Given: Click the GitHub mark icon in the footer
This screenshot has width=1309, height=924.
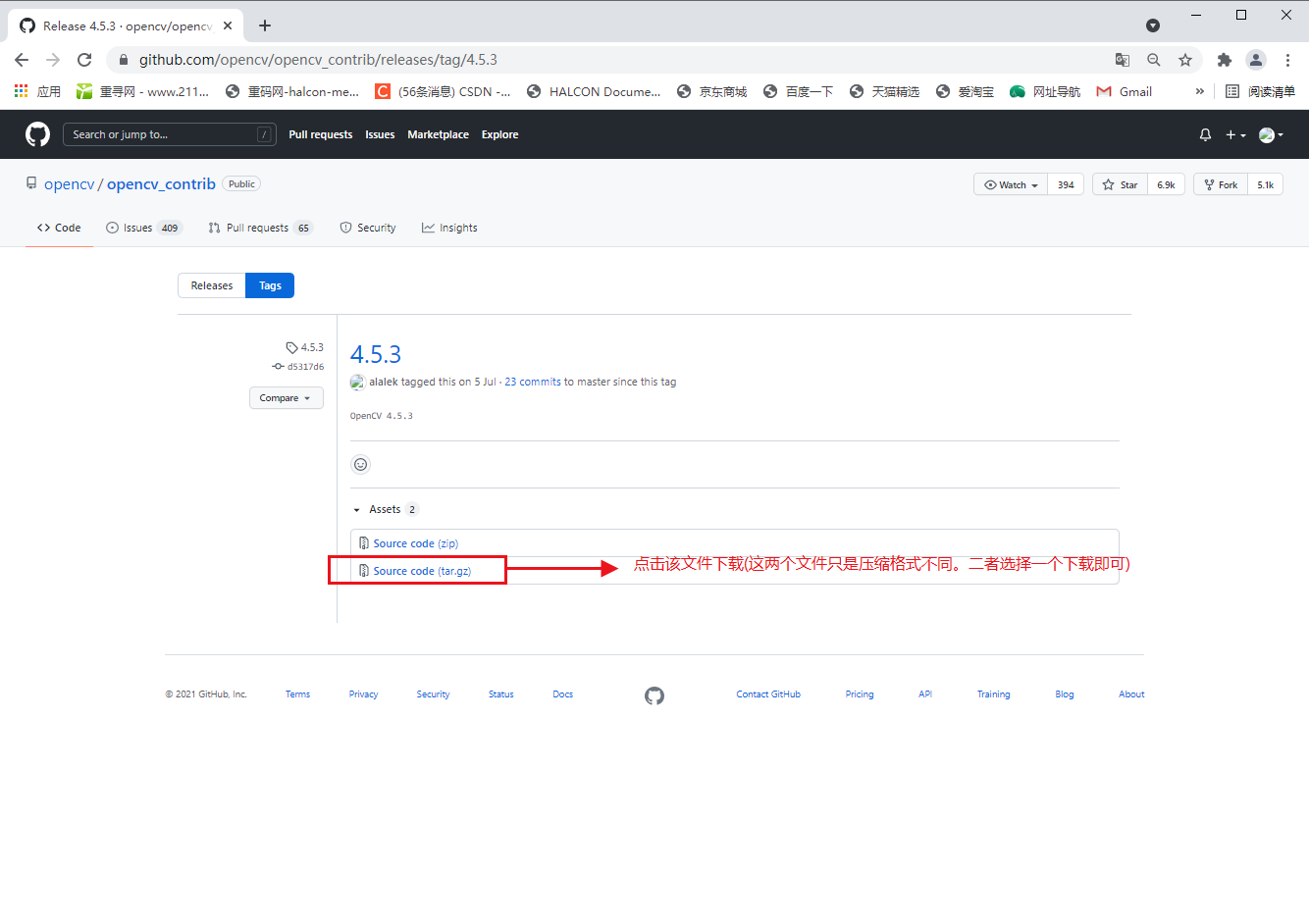Looking at the screenshot, I should point(654,694).
